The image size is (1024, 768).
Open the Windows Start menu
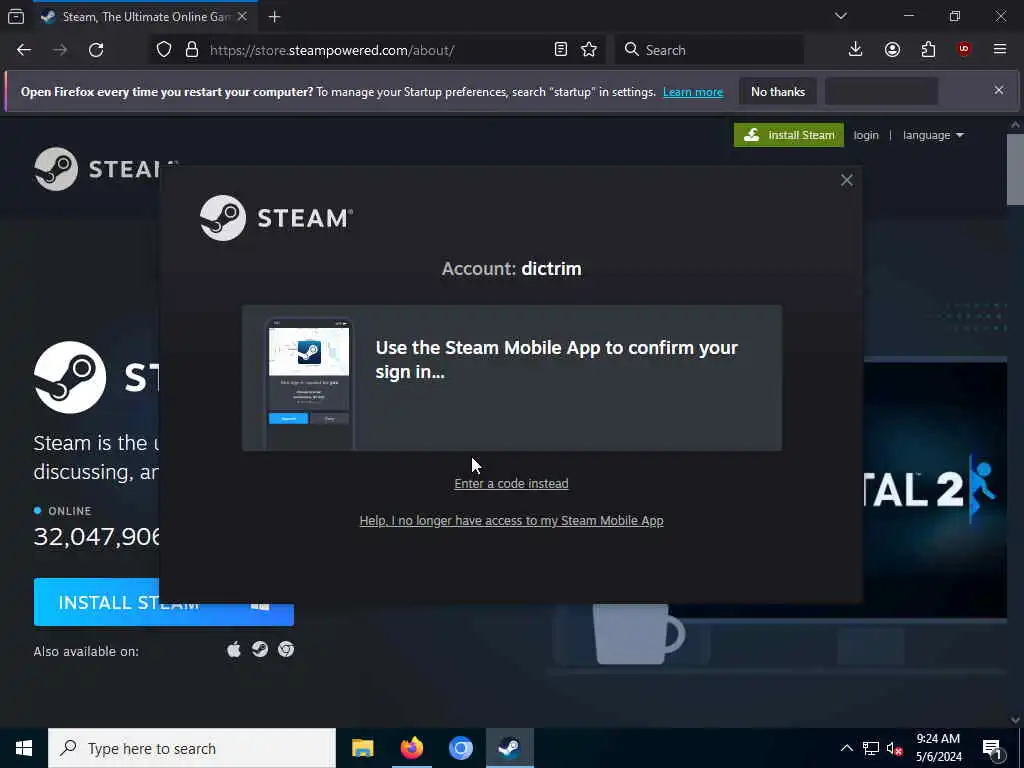(24, 748)
